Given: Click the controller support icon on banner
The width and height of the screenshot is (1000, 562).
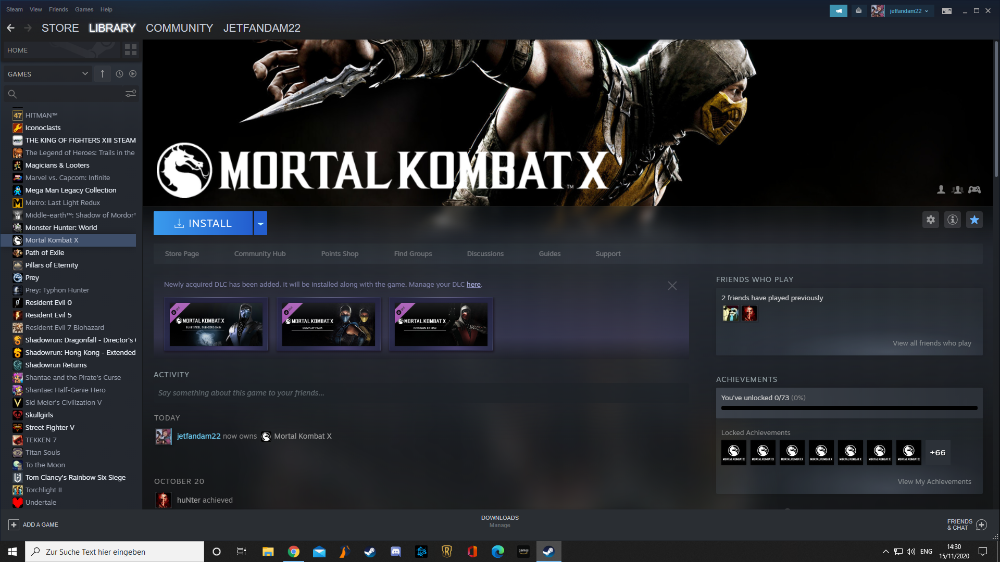Looking at the screenshot, I should point(974,189).
